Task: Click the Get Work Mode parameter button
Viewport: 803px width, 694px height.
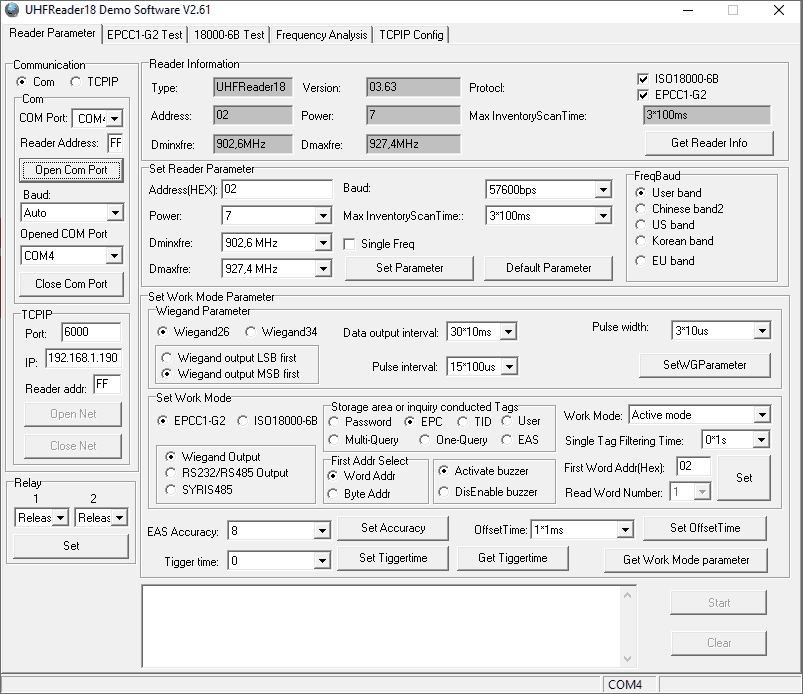Action: tap(686, 559)
